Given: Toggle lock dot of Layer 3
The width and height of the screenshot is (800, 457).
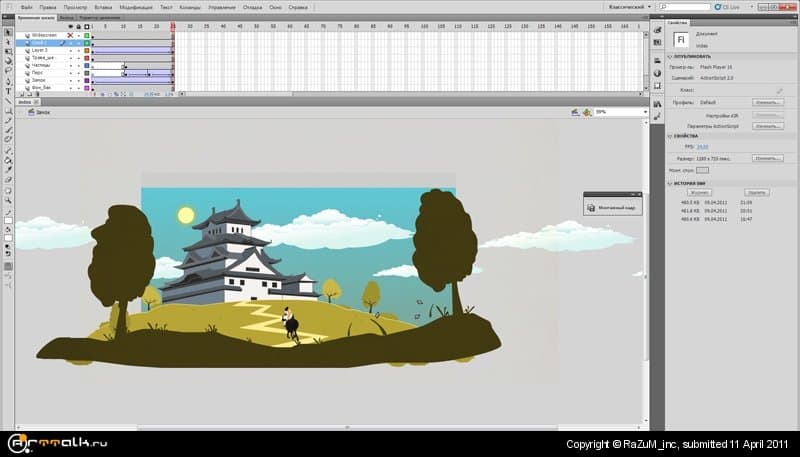Looking at the screenshot, I should (78, 50).
